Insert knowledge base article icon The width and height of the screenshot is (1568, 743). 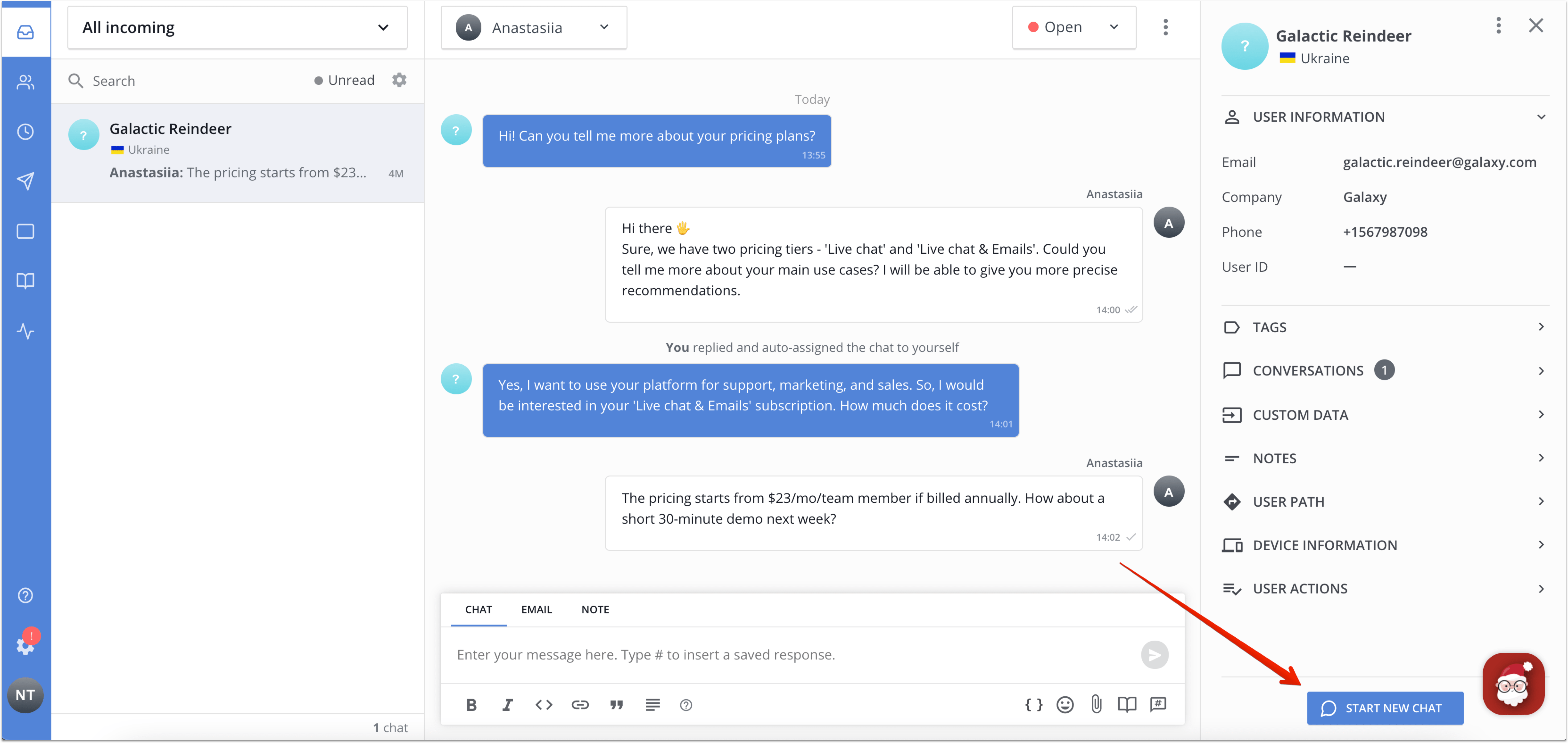(1127, 705)
